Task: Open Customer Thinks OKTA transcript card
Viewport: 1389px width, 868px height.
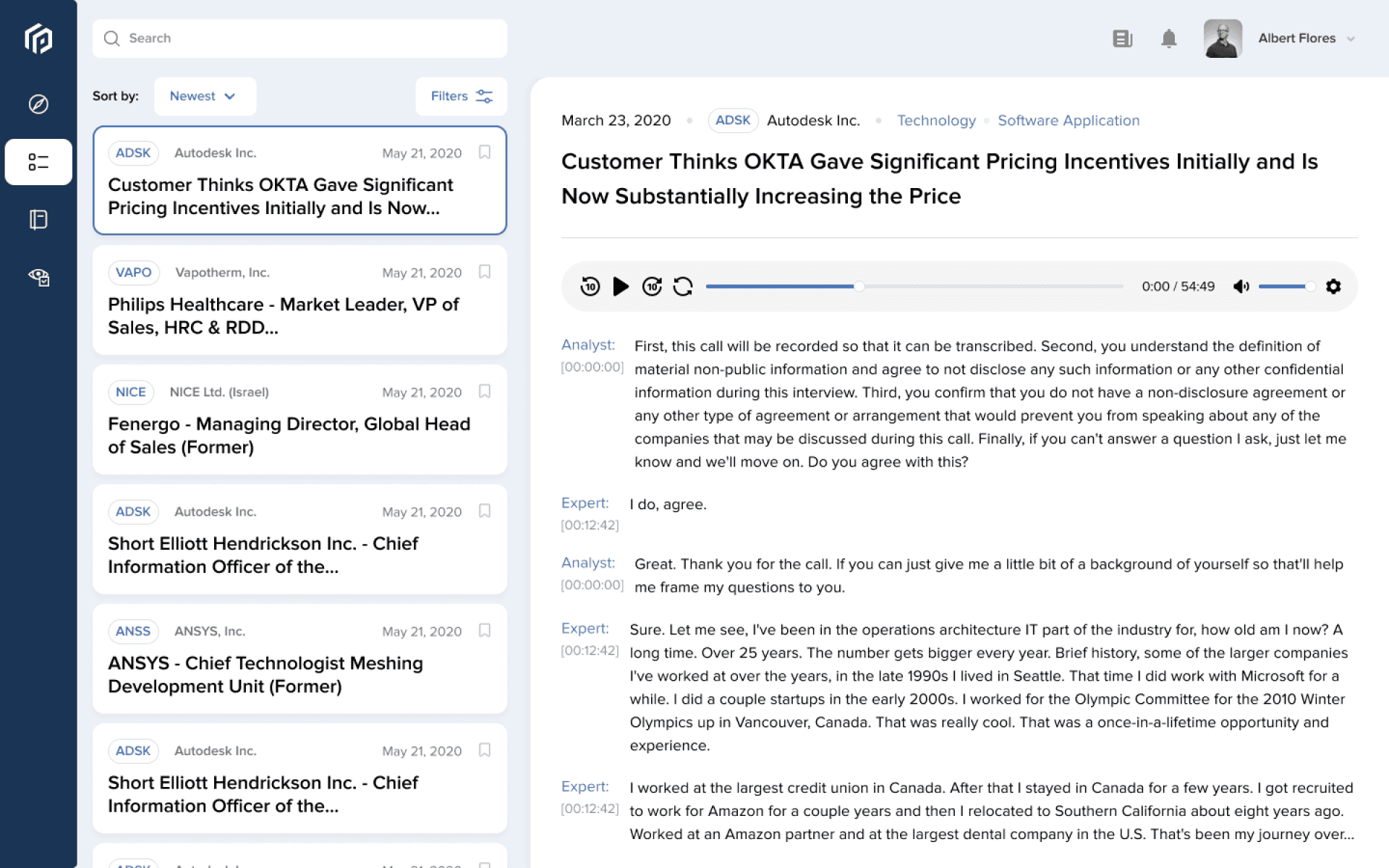Action: point(300,180)
